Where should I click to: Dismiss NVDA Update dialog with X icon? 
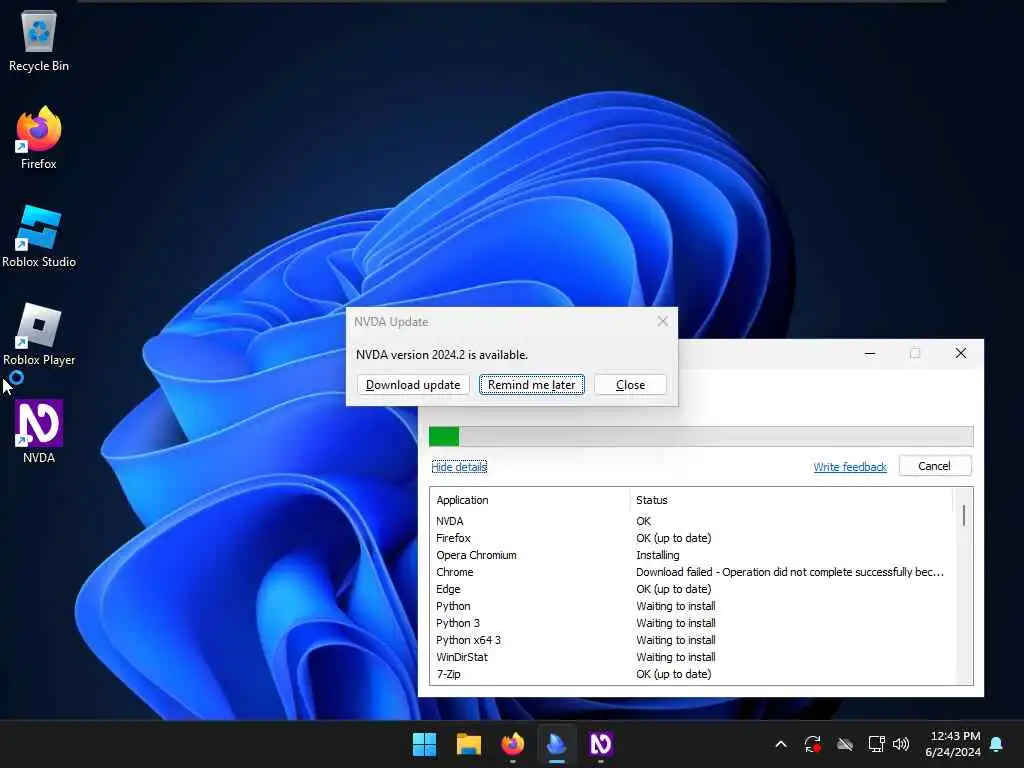click(x=662, y=321)
